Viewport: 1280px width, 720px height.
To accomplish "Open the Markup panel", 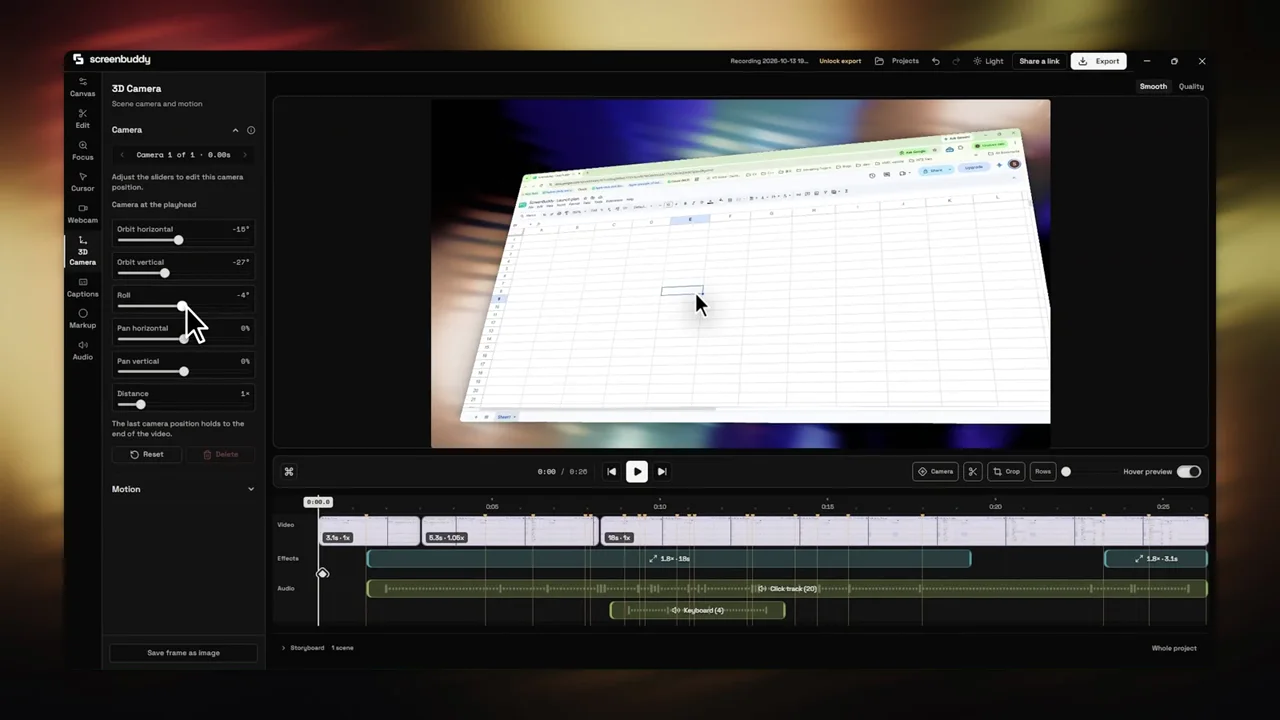I will tap(82, 319).
